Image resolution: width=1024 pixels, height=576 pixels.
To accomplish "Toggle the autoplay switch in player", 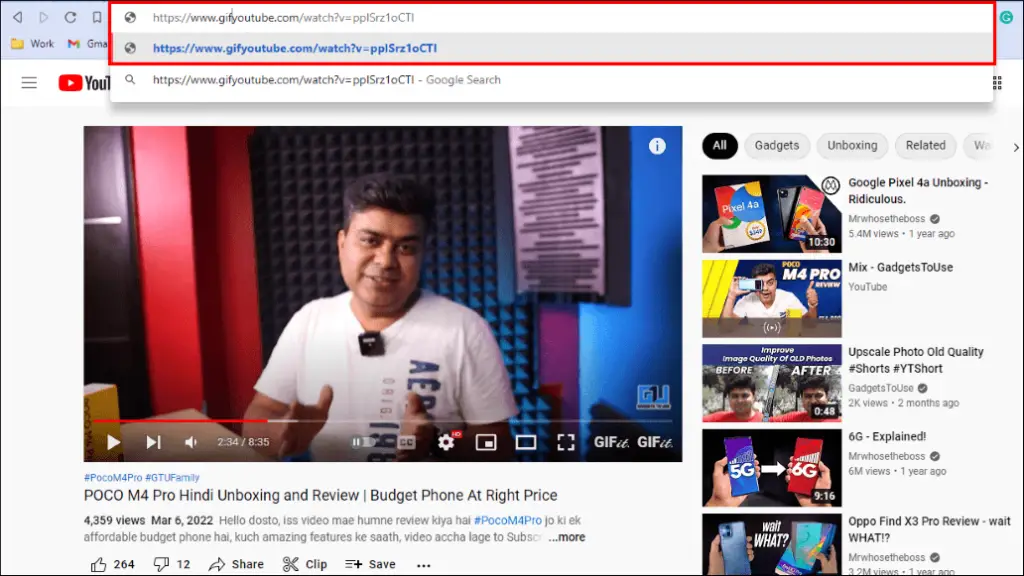I will [364, 442].
